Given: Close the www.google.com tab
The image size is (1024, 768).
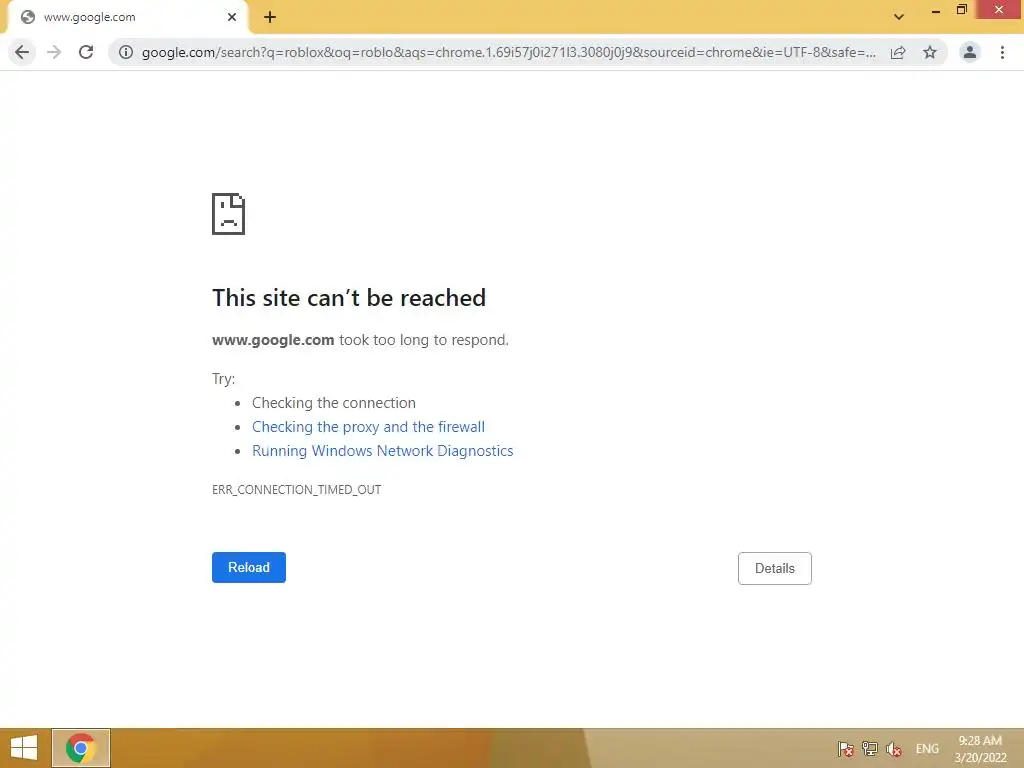Looking at the screenshot, I should (x=232, y=18).
